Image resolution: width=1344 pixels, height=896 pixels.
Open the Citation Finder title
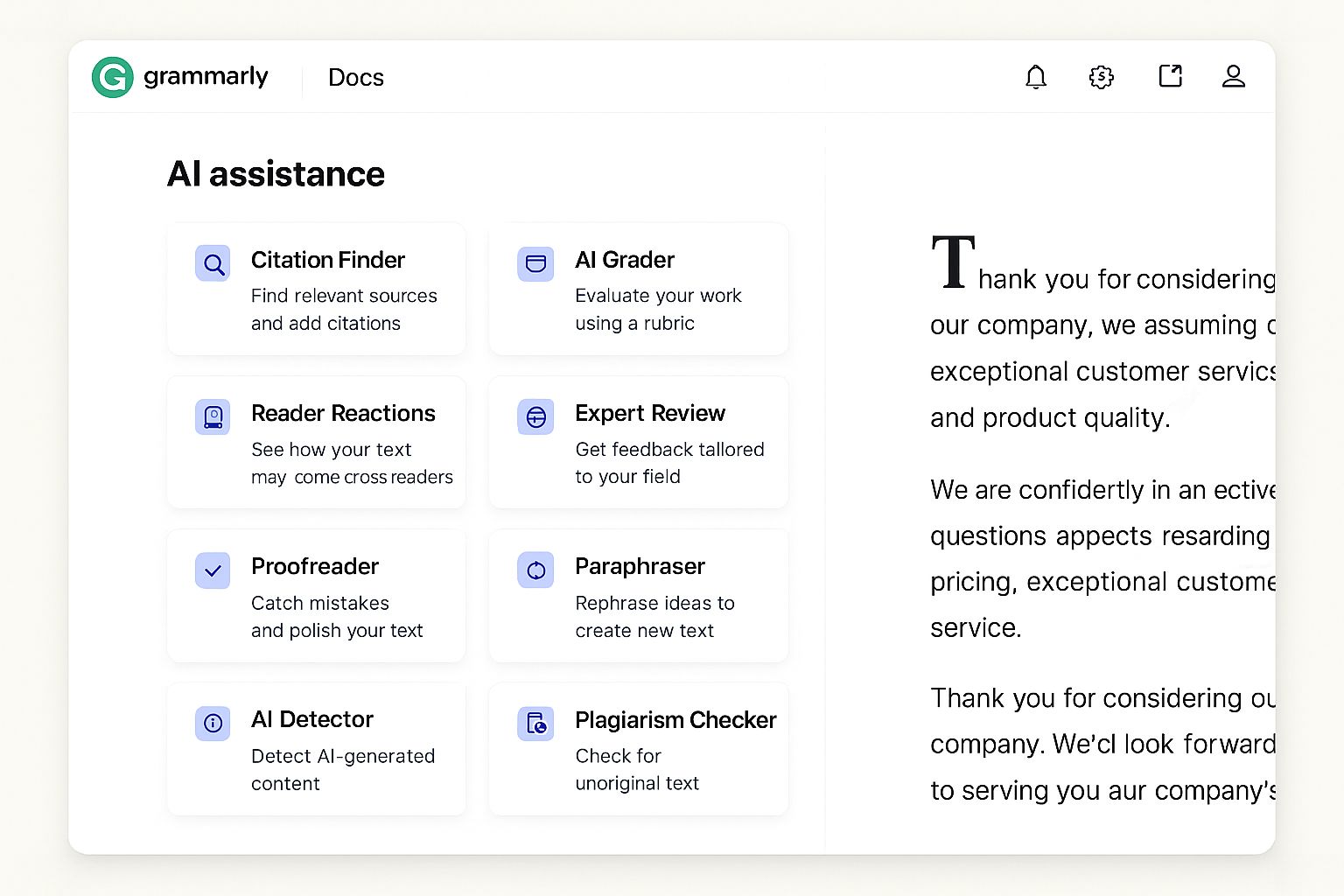click(x=328, y=260)
